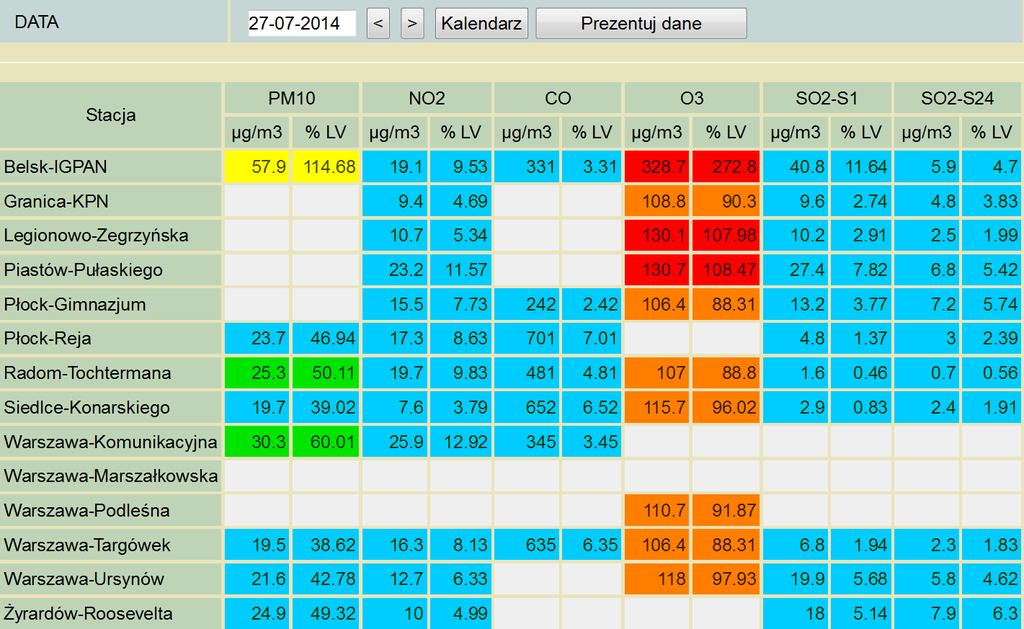
Task: Click NO2 value 25.9 for Warszawa-Komunikacyjna
Action: point(394,442)
